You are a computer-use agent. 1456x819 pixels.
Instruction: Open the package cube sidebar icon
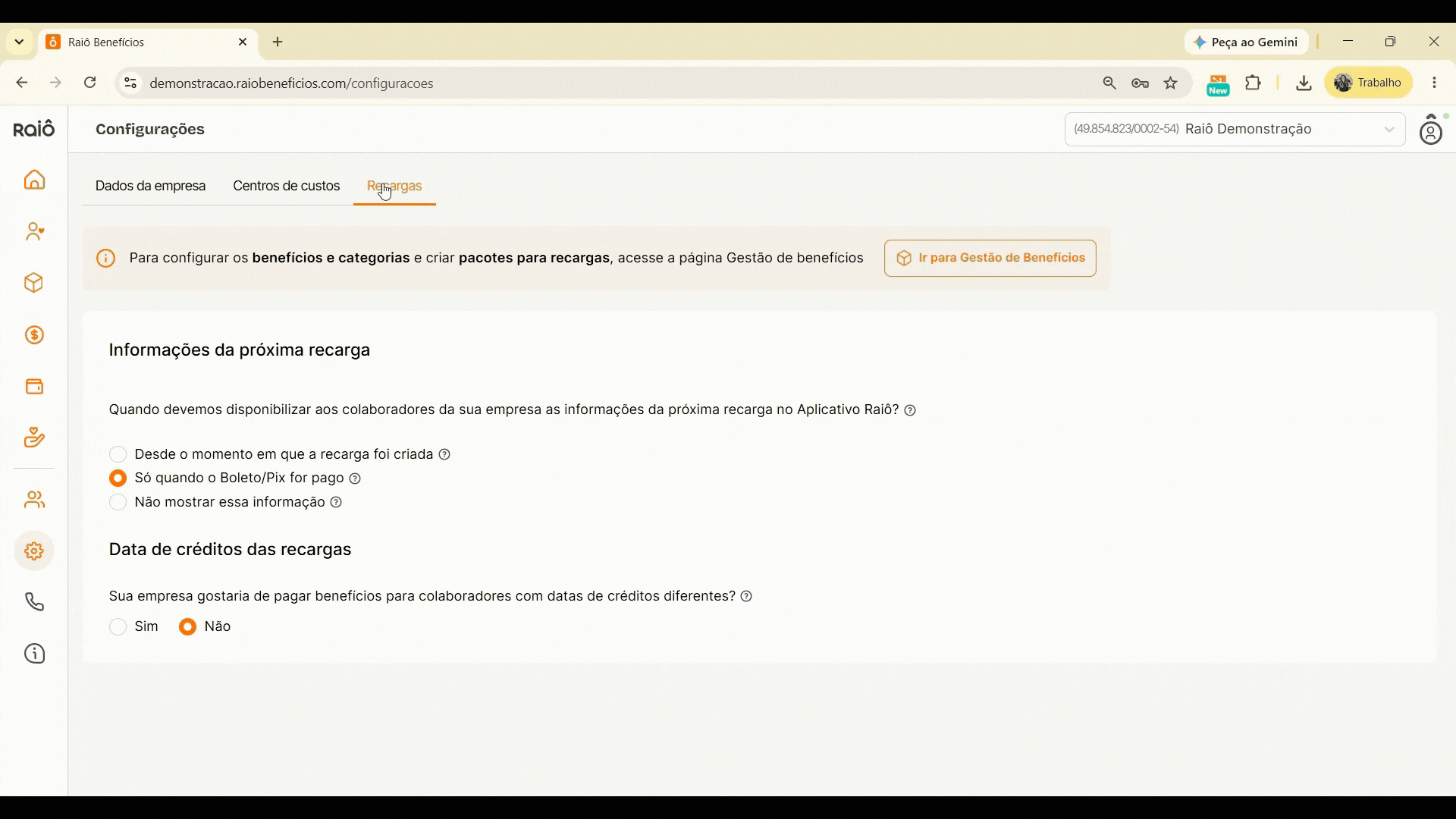pyautogui.click(x=34, y=283)
